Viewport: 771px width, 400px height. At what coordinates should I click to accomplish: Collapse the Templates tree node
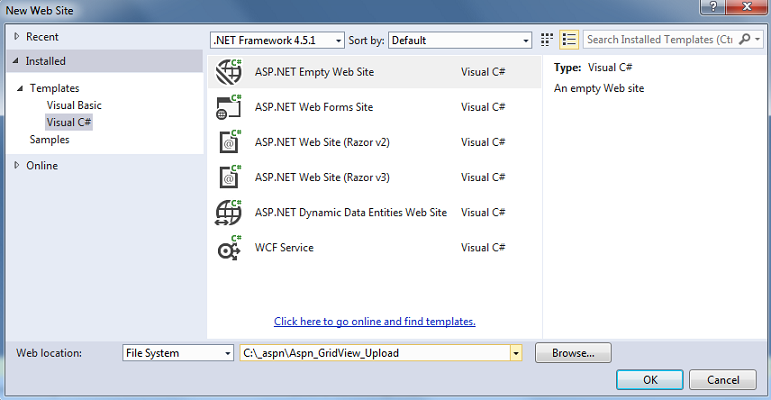[20, 89]
